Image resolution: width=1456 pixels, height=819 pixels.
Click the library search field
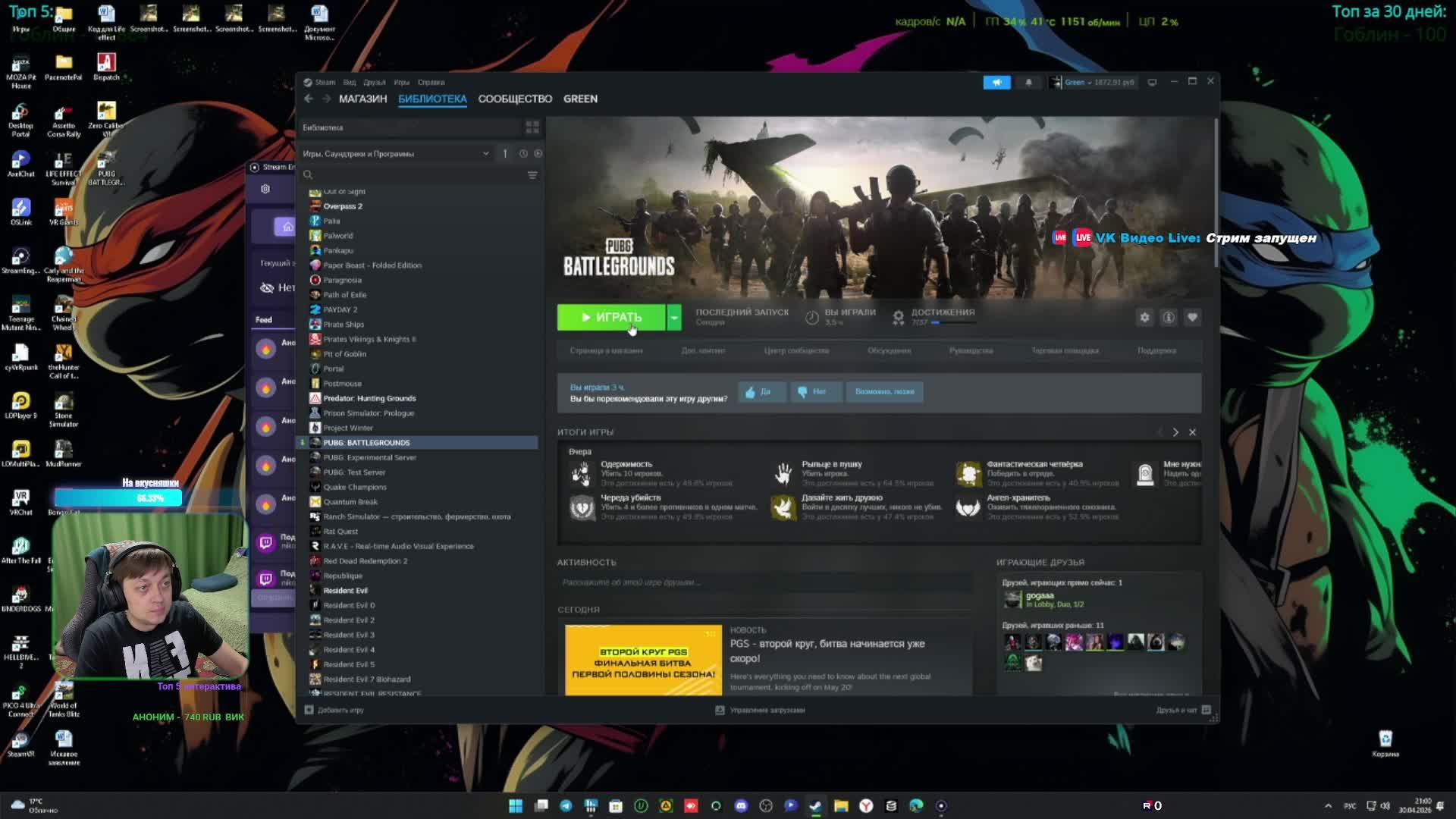click(417, 175)
